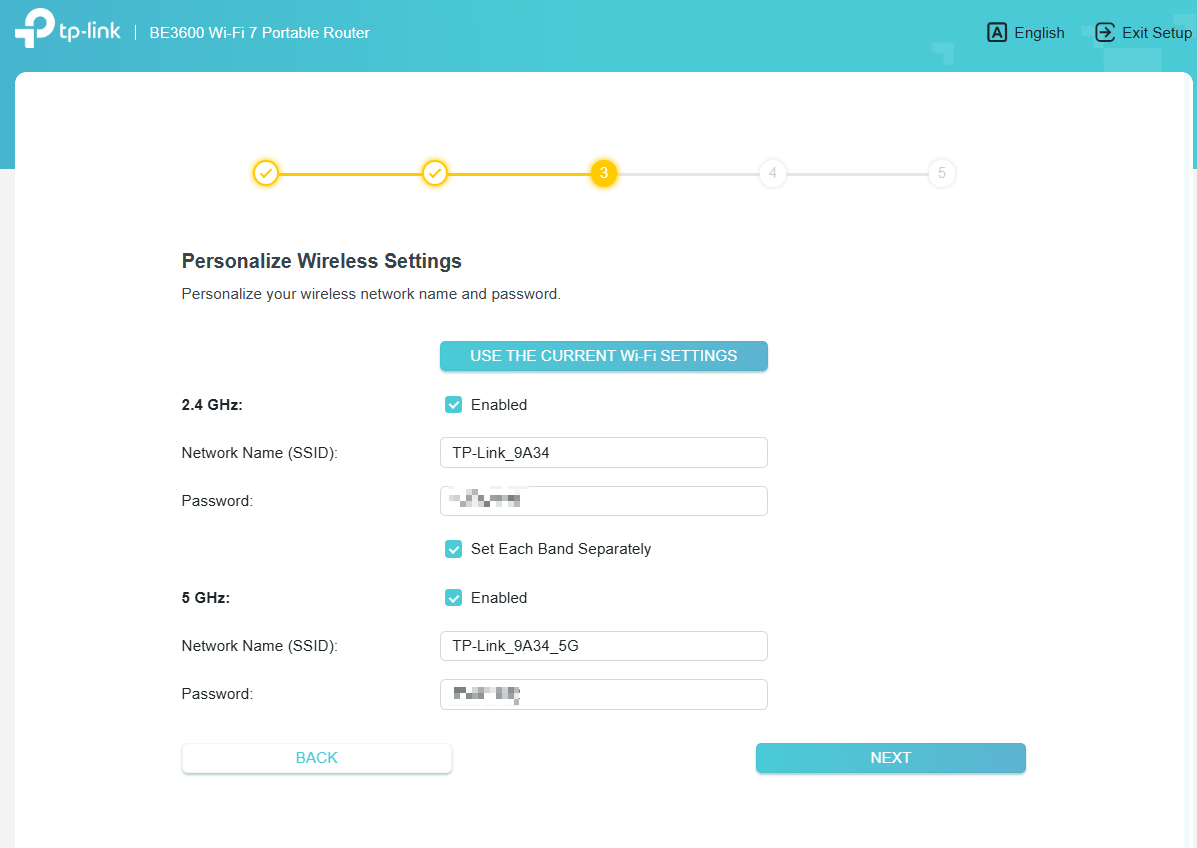
Task: Click Exit Setup in the top bar
Action: (1156, 32)
